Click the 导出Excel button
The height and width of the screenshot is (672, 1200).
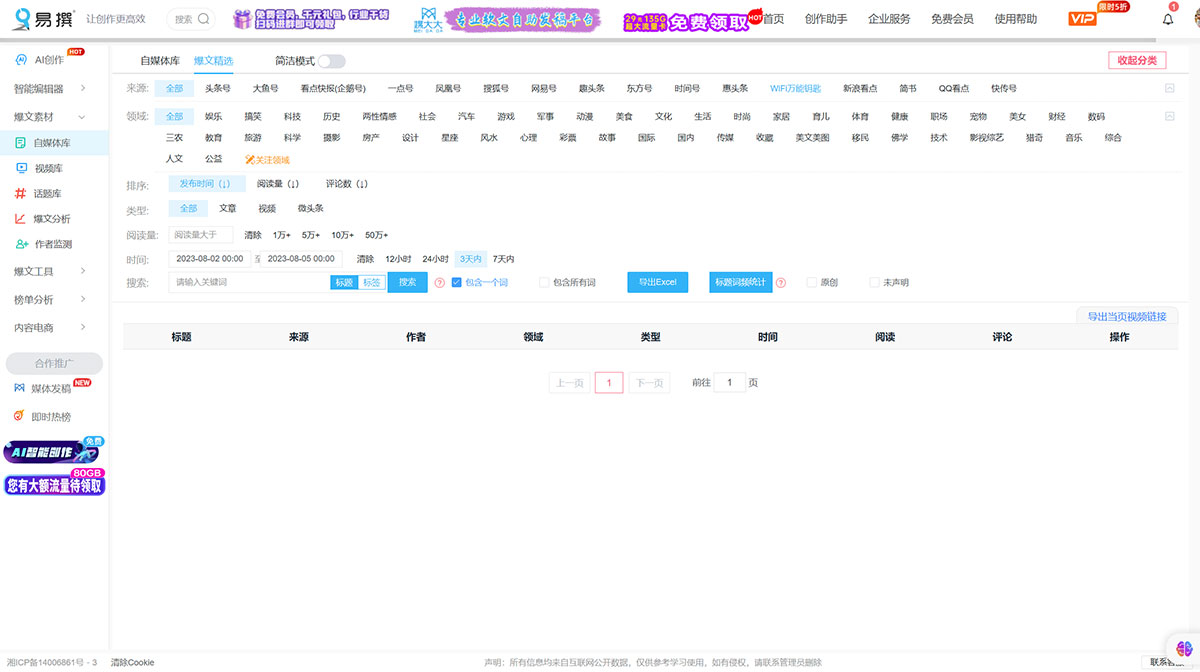[657, 282]
